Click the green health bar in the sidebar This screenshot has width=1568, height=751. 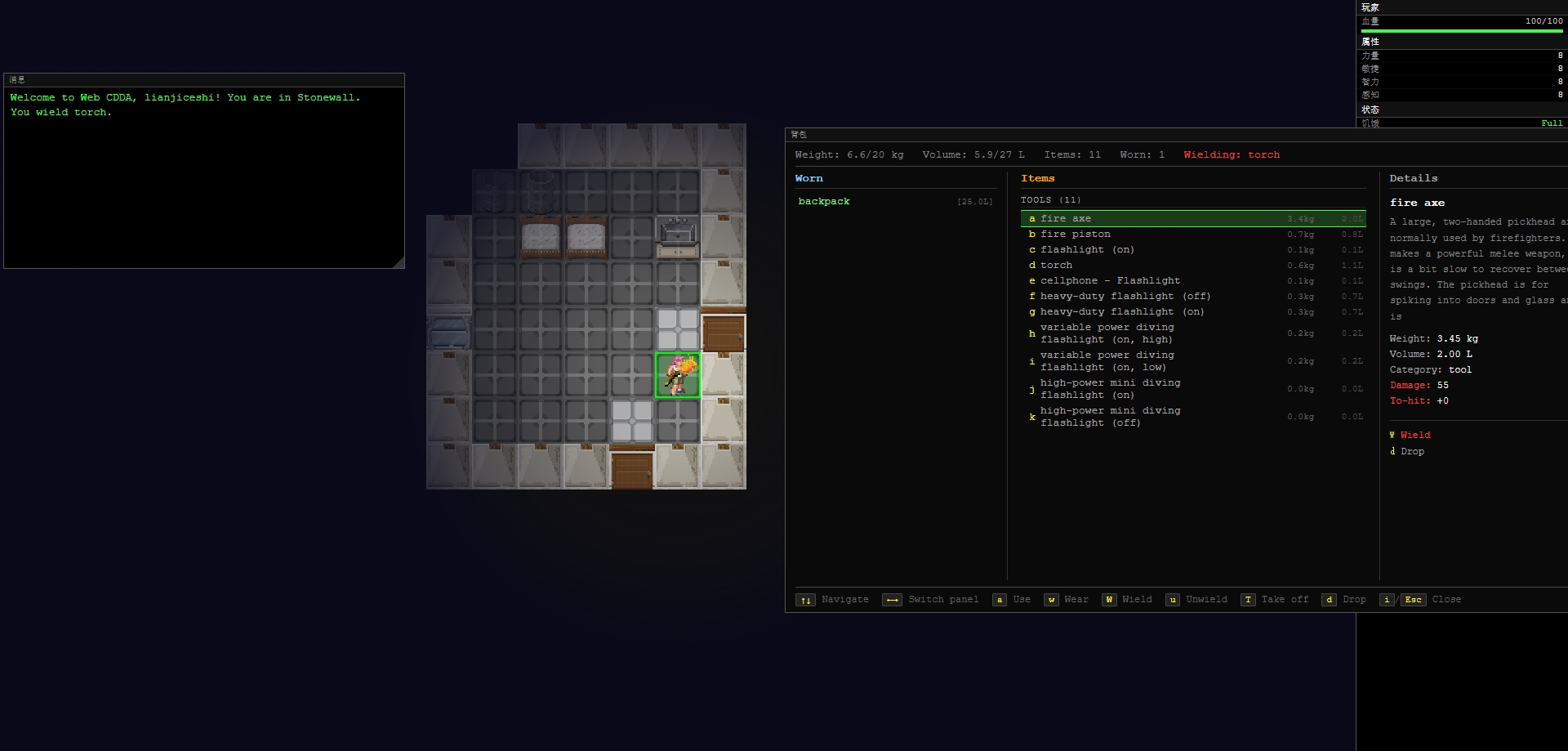tap(1462, 31)
